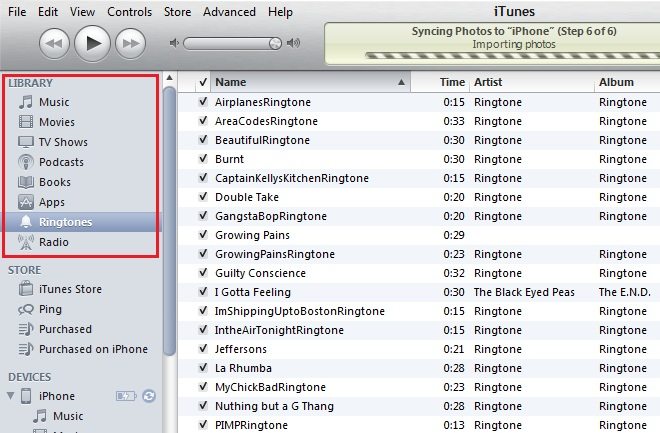Sort by the Time column header
The height and width of the screenshot is (433, 660).
pyautogui.click(x=440, y=82)
